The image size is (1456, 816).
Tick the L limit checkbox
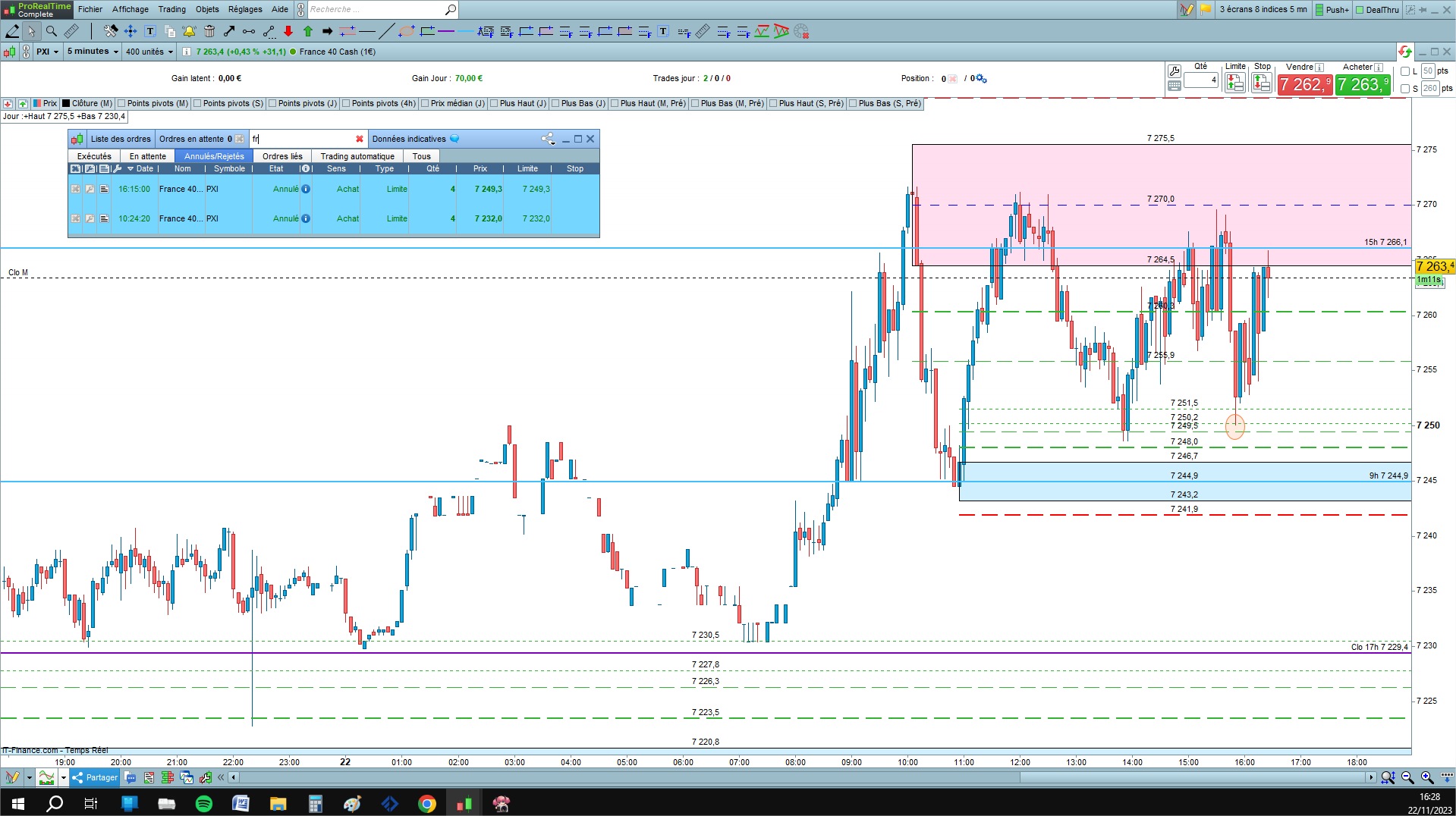point(1405,71)
